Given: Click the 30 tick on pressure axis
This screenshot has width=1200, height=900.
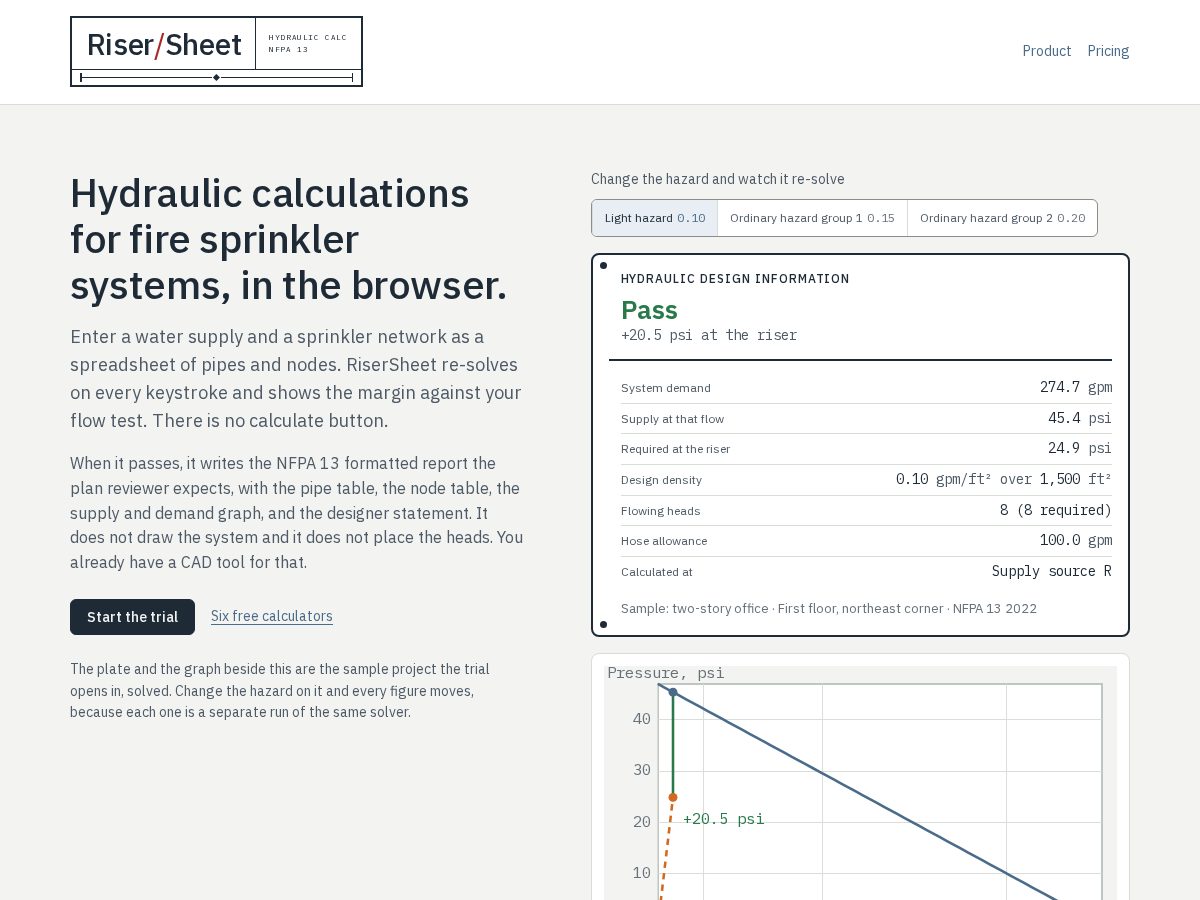Looking at the screenshot, I should tap(641, 770).
